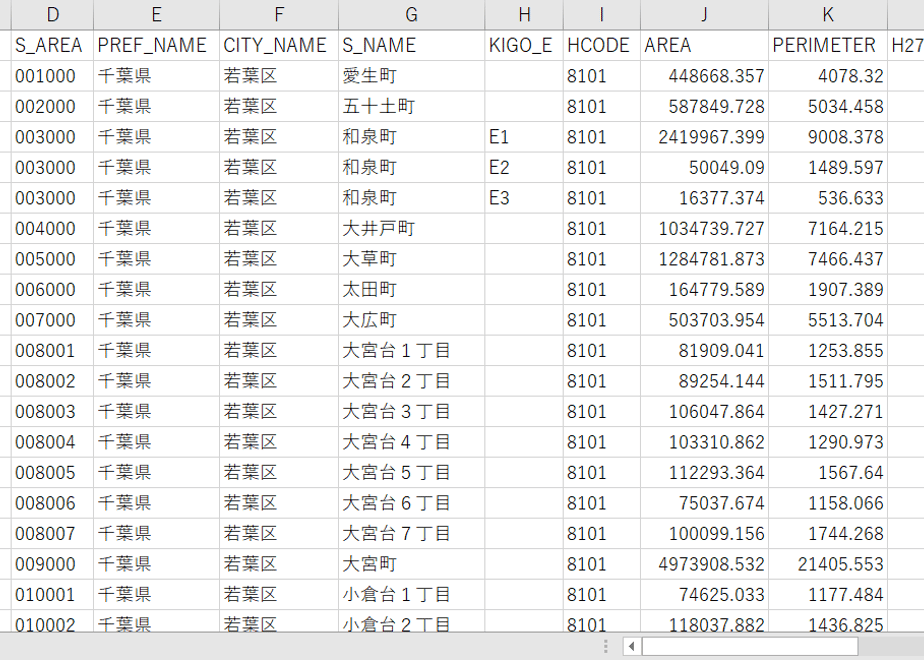Select S_AREA cell 008003
Image resolution: width=924 pixels, height=660 pixels.
tap(52, 412)
